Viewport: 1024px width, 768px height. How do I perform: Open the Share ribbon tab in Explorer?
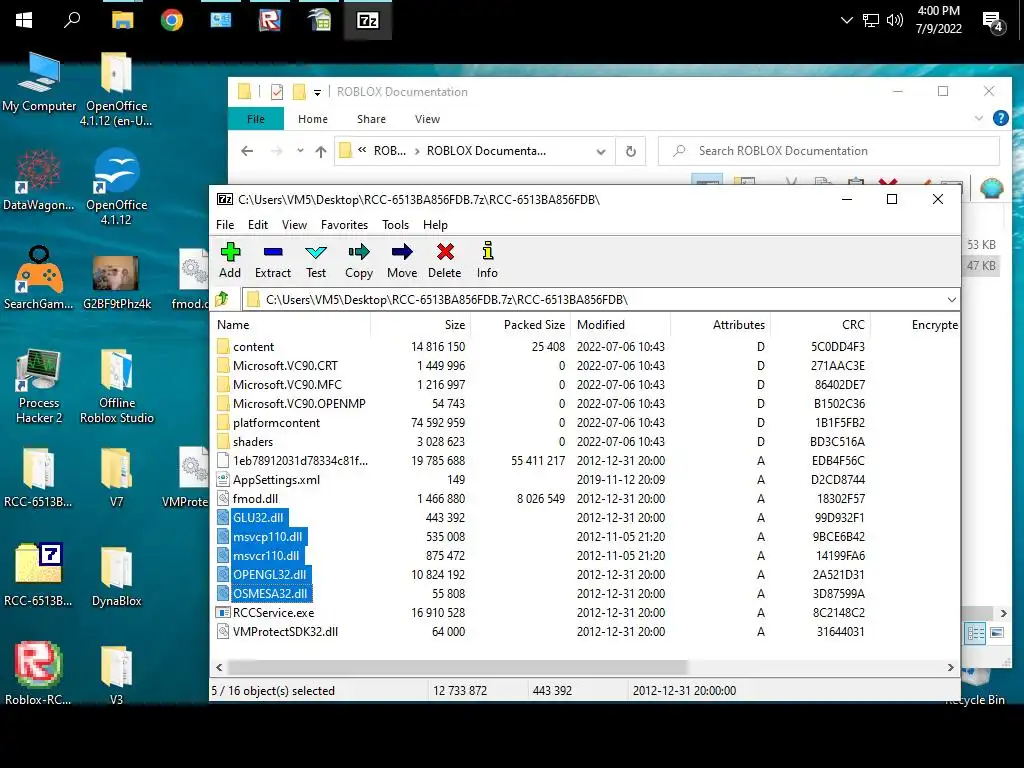(x=371, y=119)
